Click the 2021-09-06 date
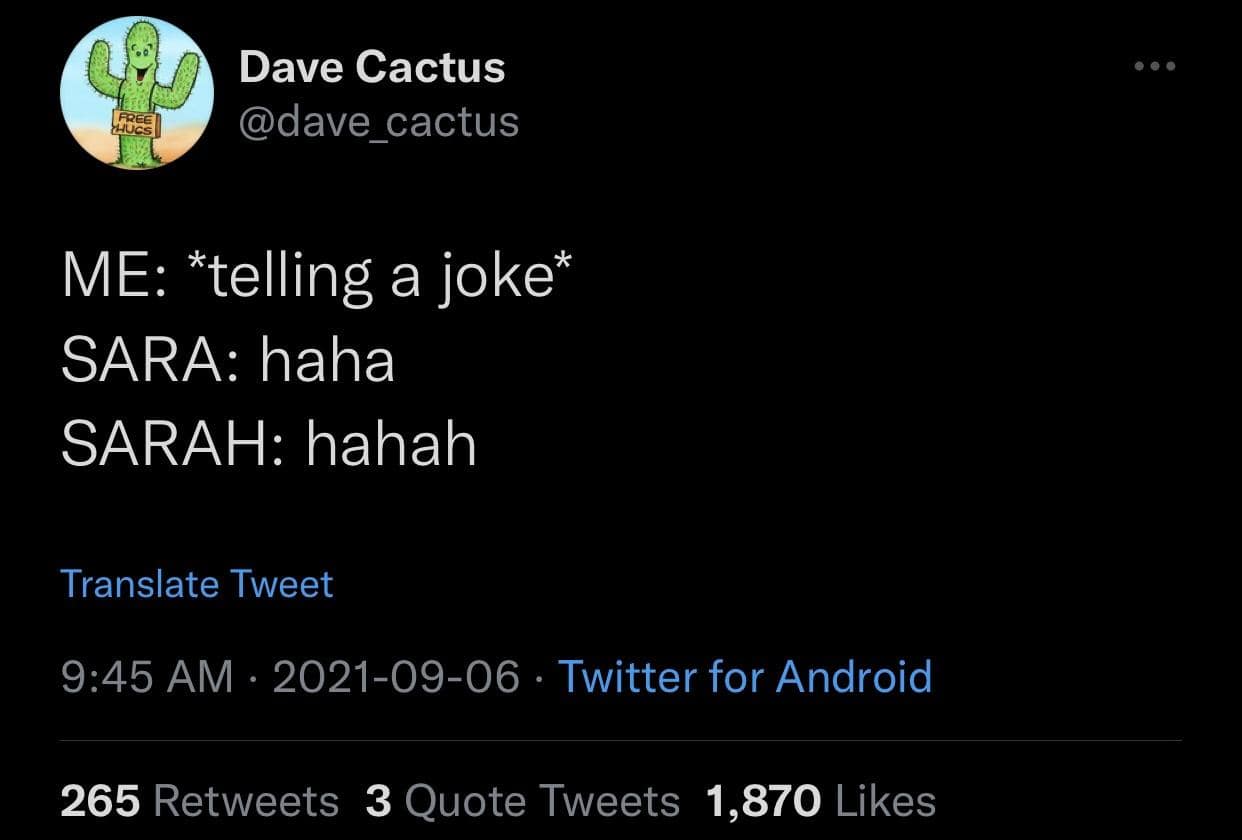The width and height of the screenshot is (1242, 840). click(x=396, y=676)
